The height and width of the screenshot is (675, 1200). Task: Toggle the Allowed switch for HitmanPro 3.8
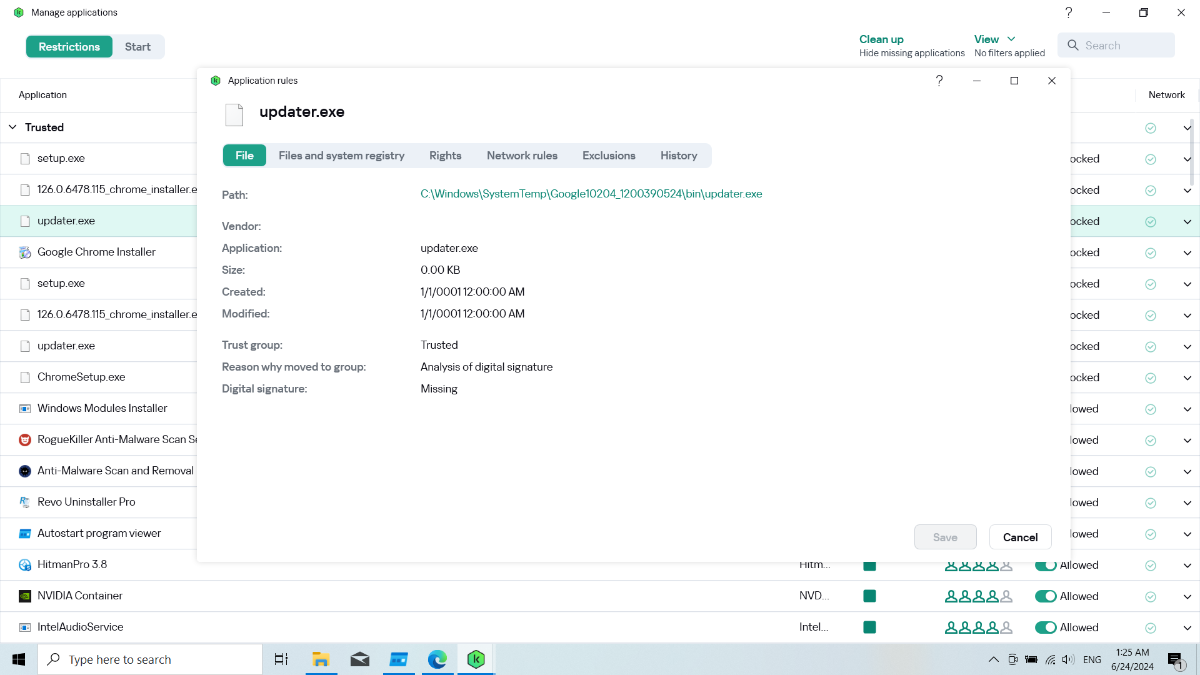[x=1045, y=565]
